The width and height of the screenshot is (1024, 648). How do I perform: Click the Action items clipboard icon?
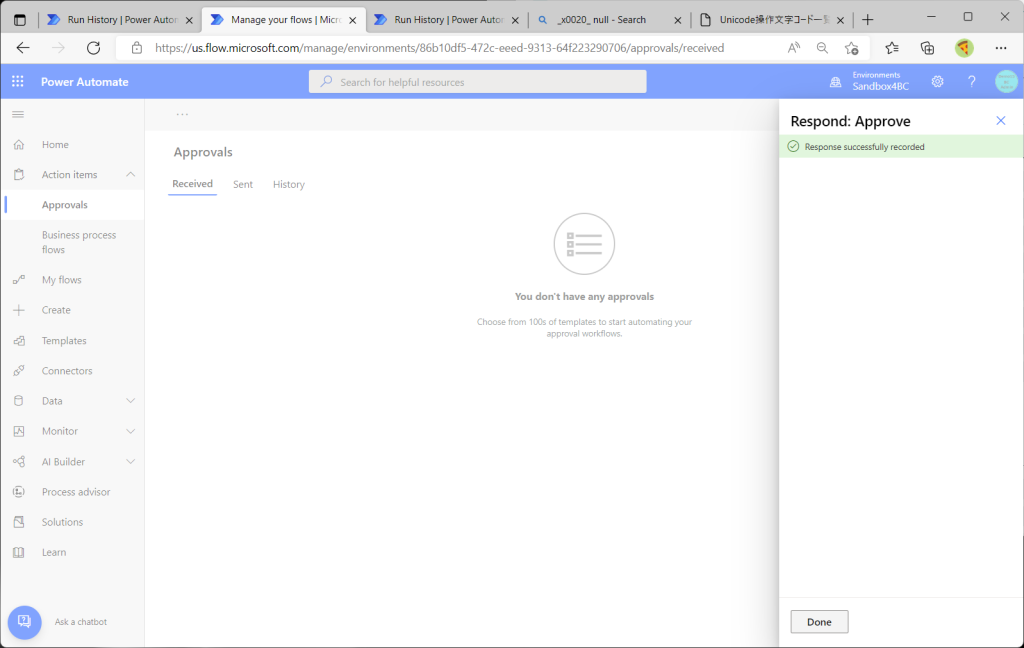pyautogui.click(x=19, y=174)
